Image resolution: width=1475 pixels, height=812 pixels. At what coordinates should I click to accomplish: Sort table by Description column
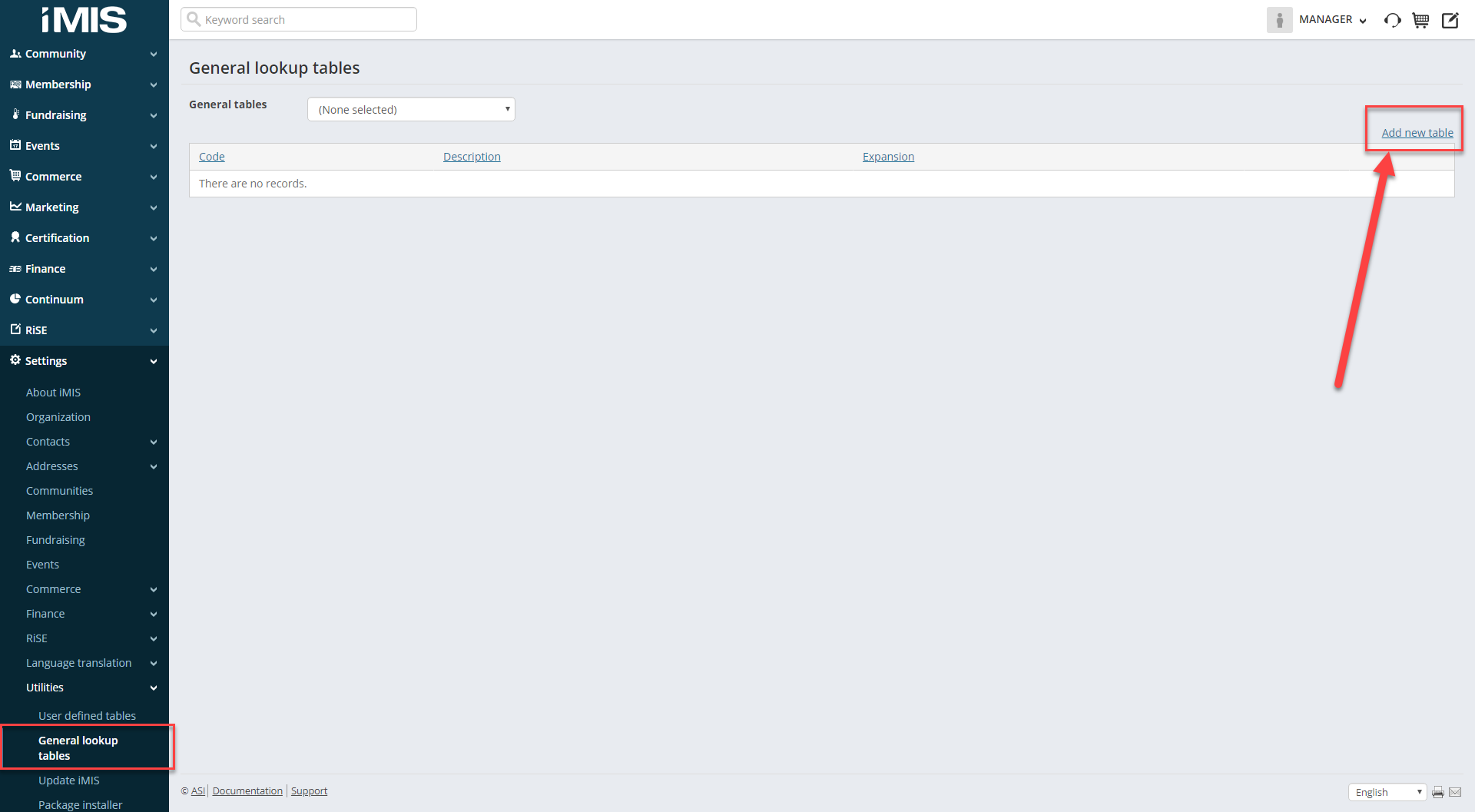click(472, 157)
